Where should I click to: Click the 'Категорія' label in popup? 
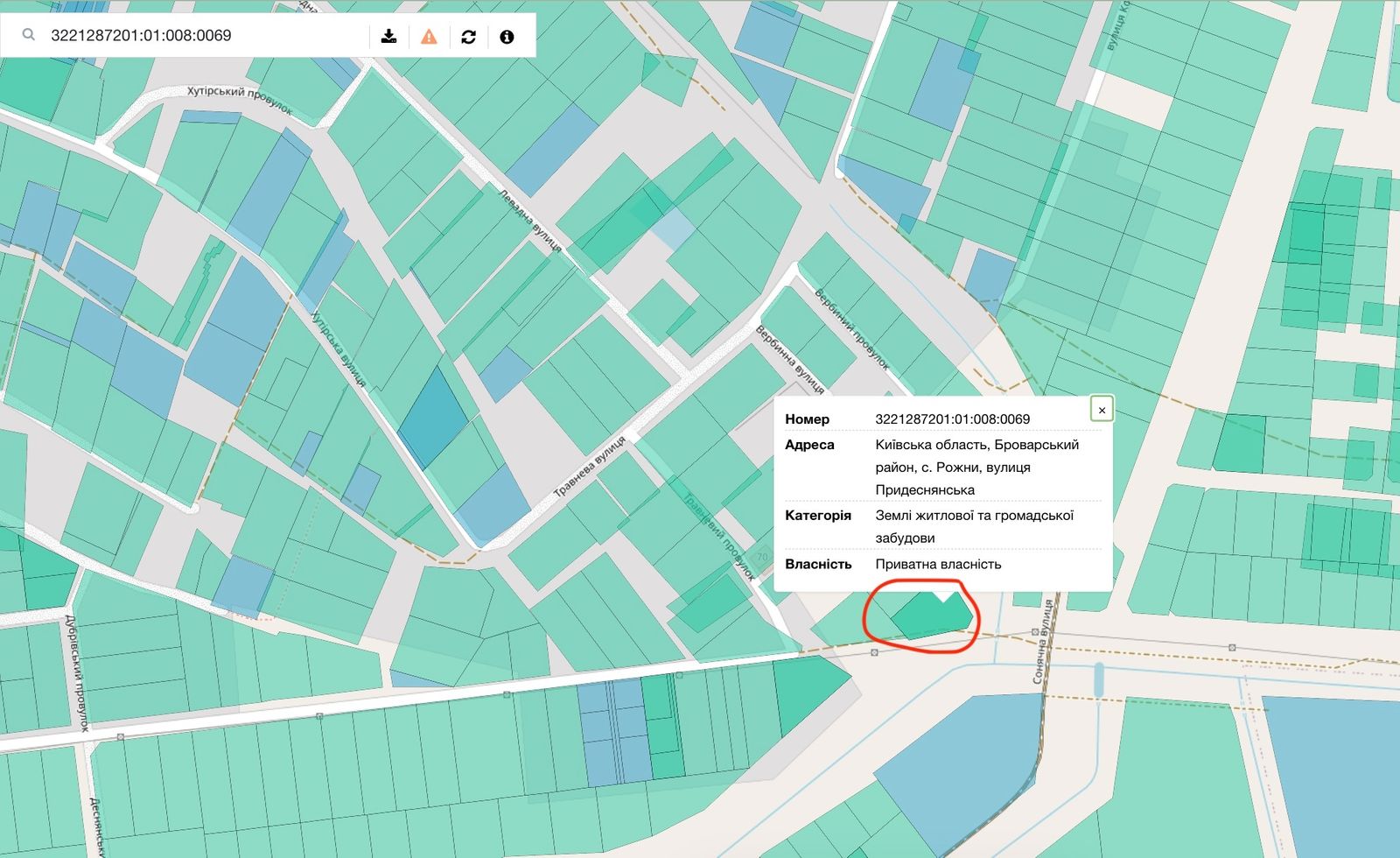point(817,516)
